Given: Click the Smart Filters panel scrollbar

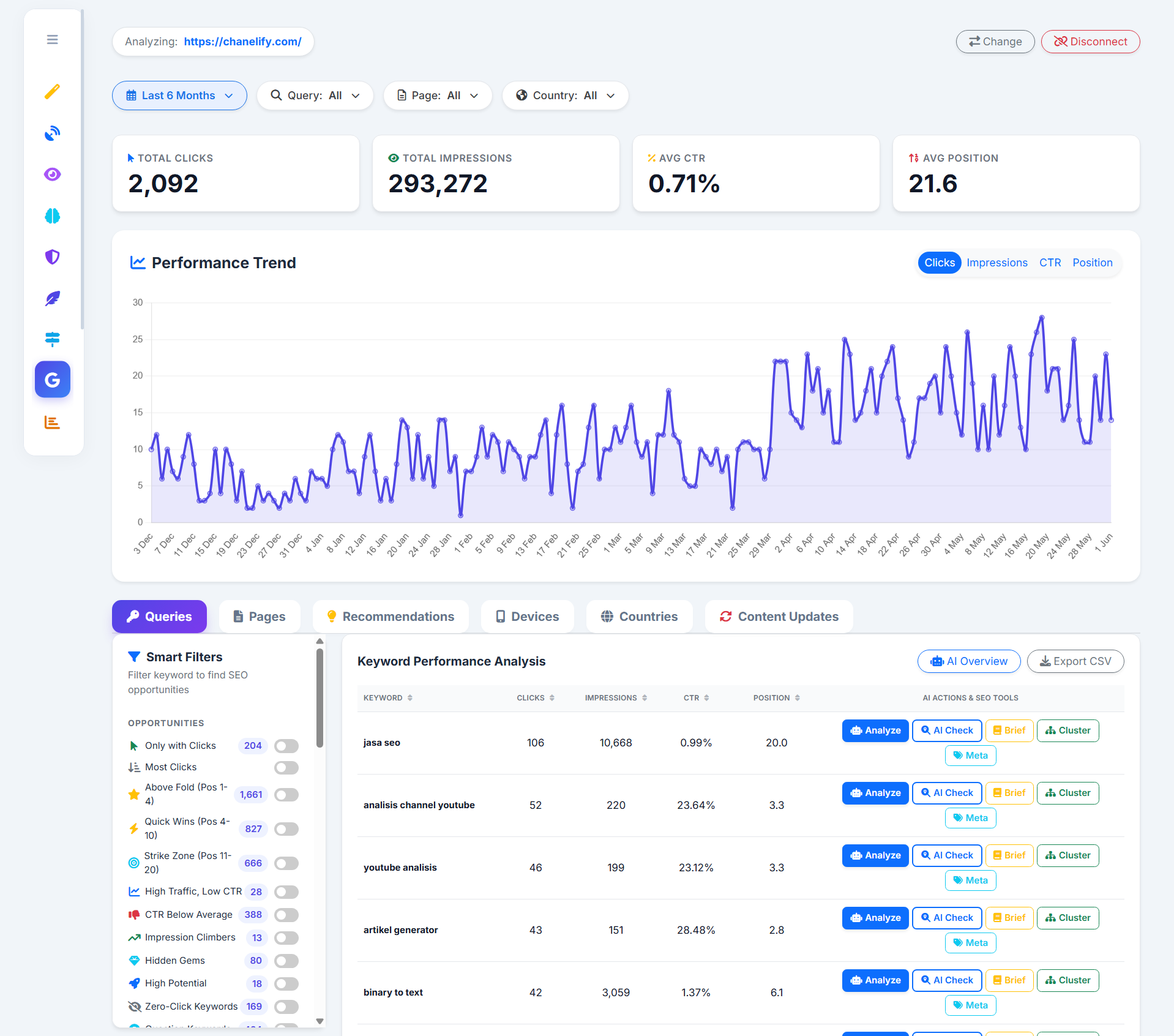Looking at the screenshot, I should click(x=320, y=698).
